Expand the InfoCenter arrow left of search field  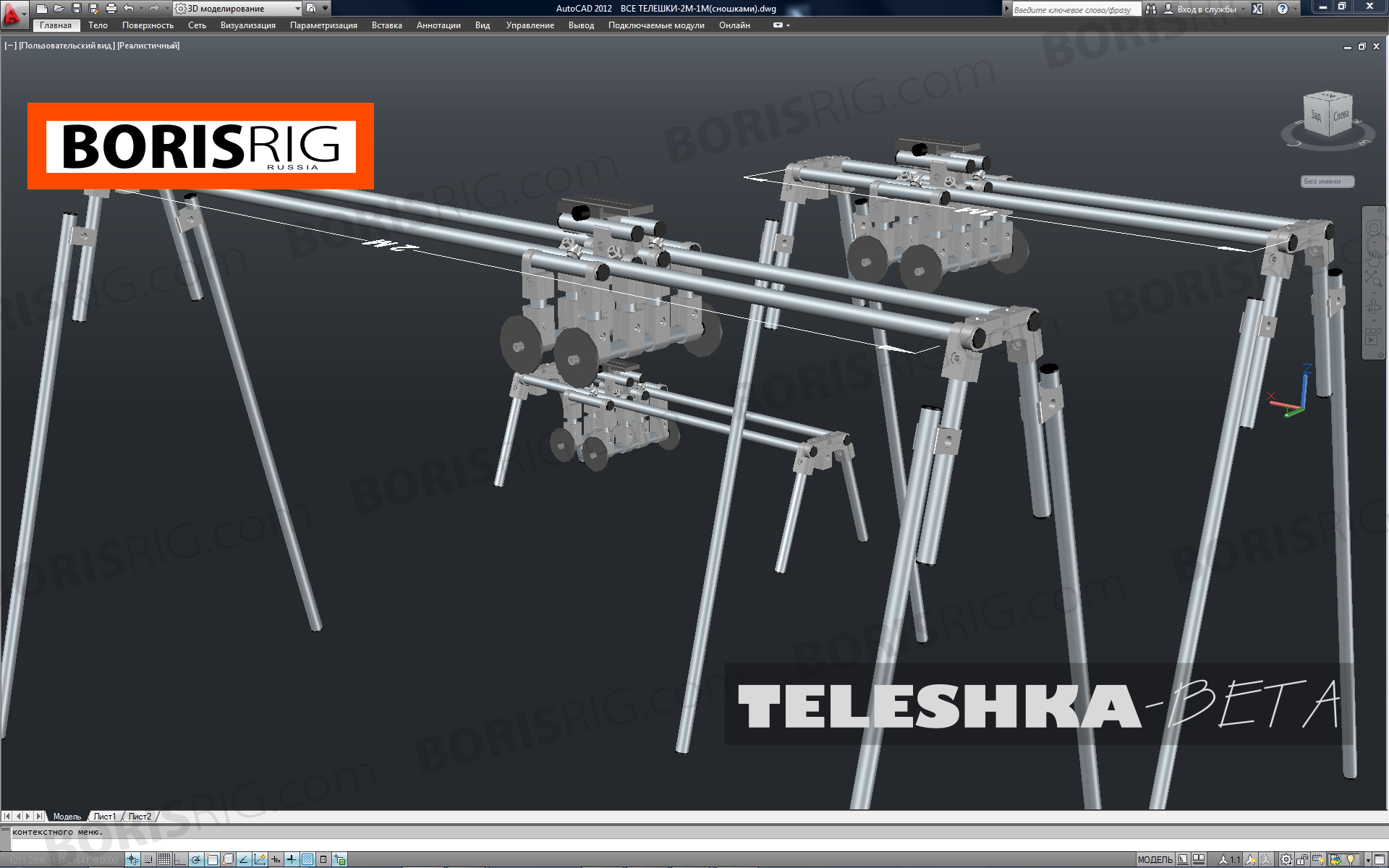coord(1006,9)
